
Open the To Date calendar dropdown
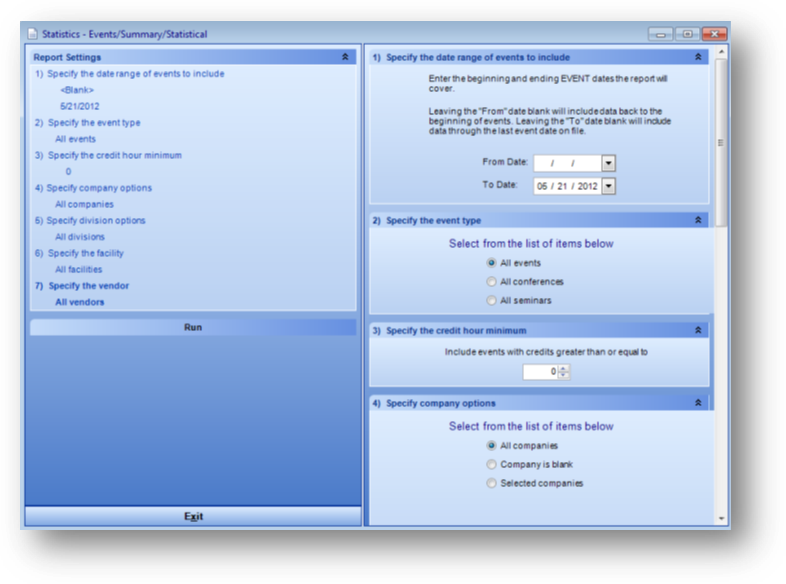(x=608, y=185)
